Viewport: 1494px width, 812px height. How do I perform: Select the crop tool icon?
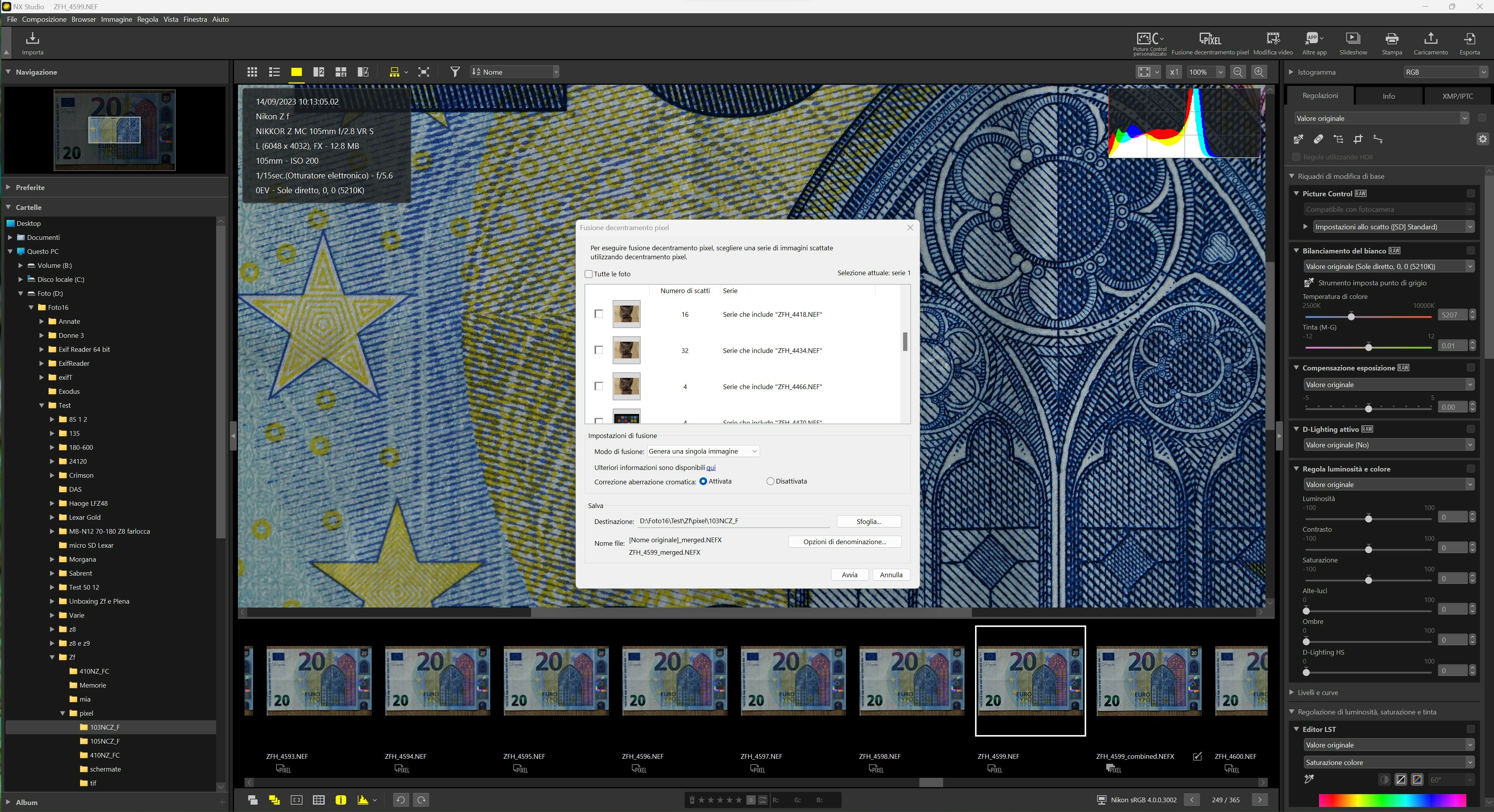pos(1358,139)
